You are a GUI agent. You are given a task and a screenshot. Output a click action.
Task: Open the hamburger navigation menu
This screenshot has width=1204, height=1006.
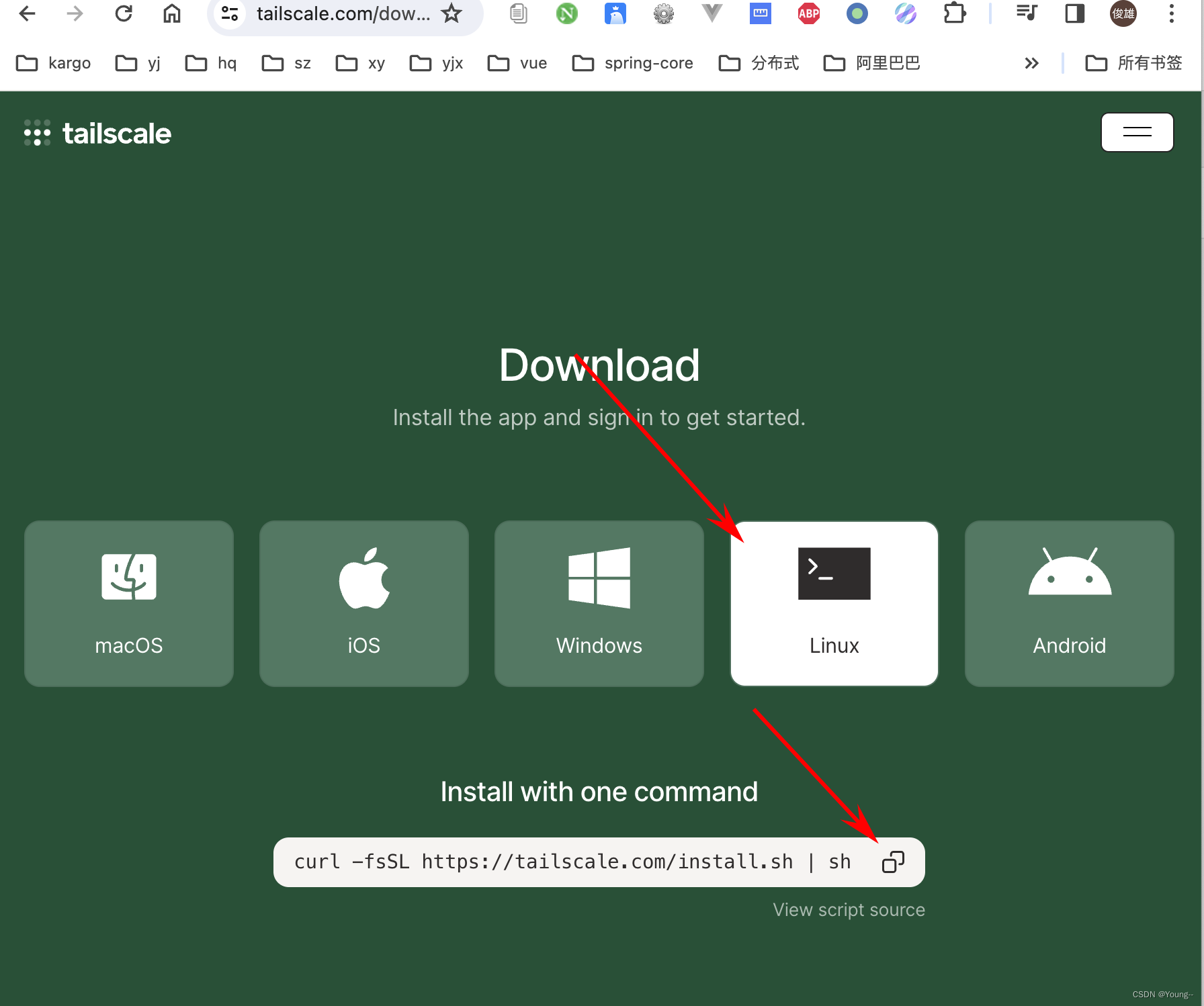(x=1137, y=132)
